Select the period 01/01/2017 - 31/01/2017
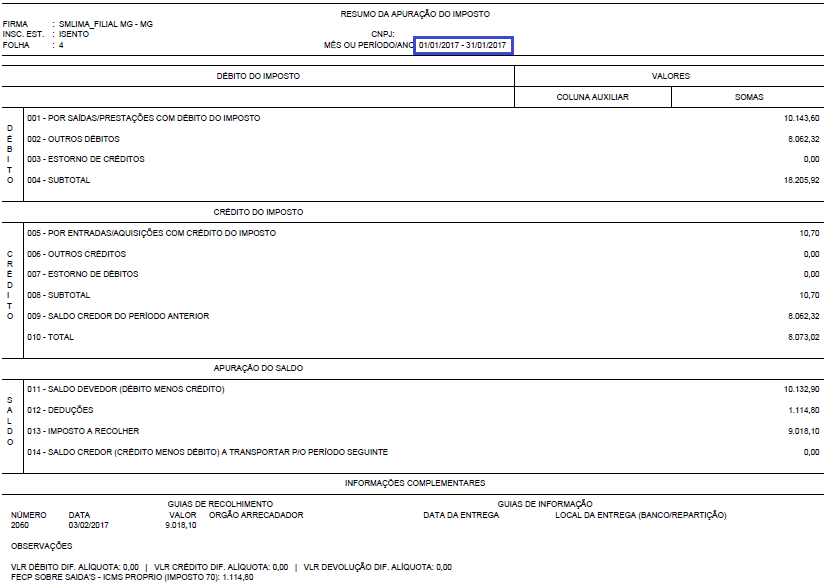Image resolution: width=824 pixels, height=583 pixels. tap(463, 45)
